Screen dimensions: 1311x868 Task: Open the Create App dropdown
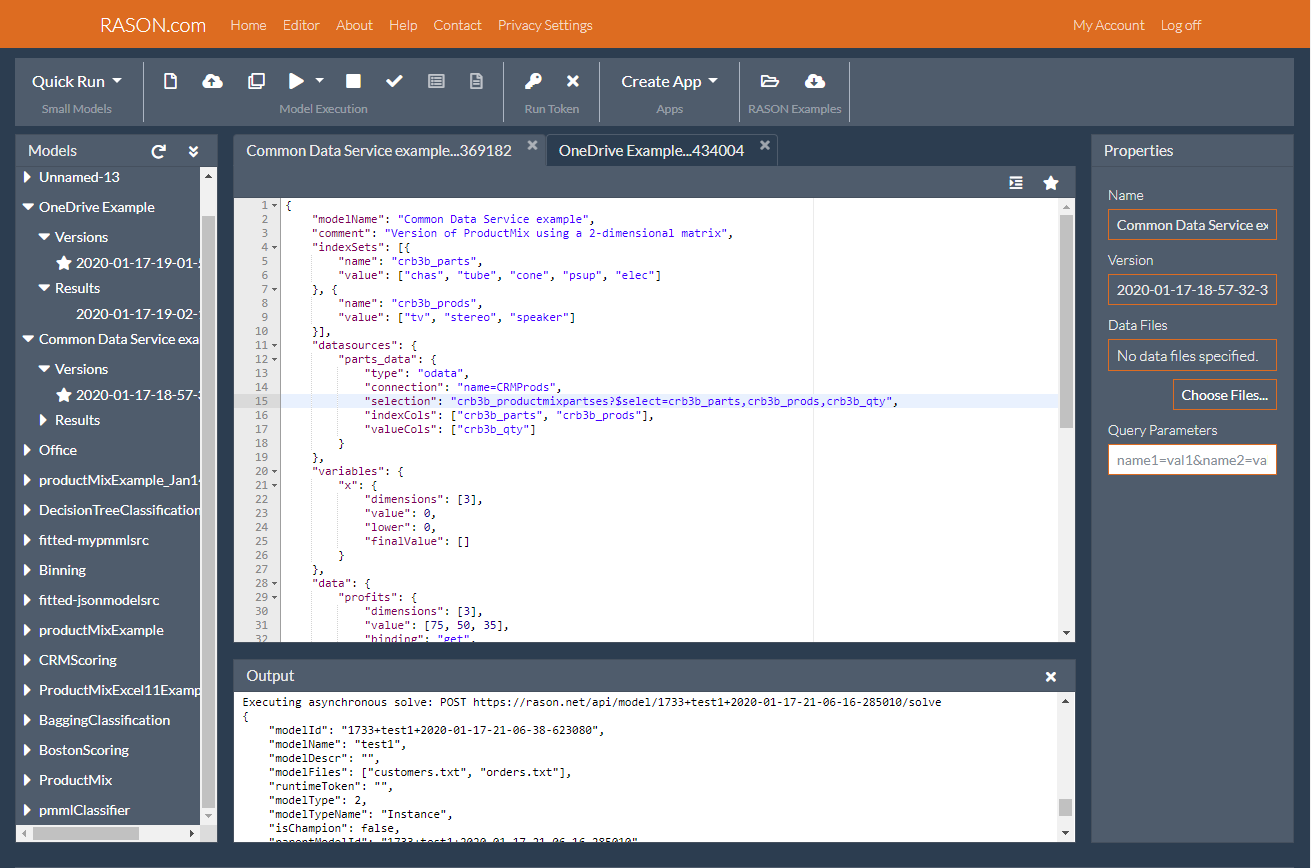click(x=669, y=81)
